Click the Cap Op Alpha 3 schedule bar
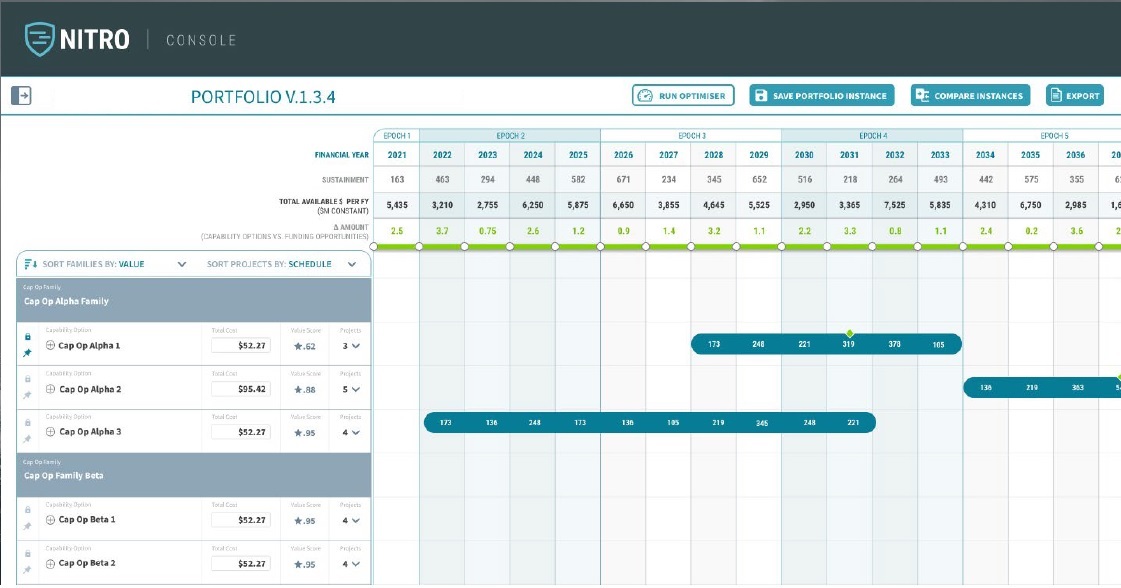1121x588 pixels. click(650, 423)
